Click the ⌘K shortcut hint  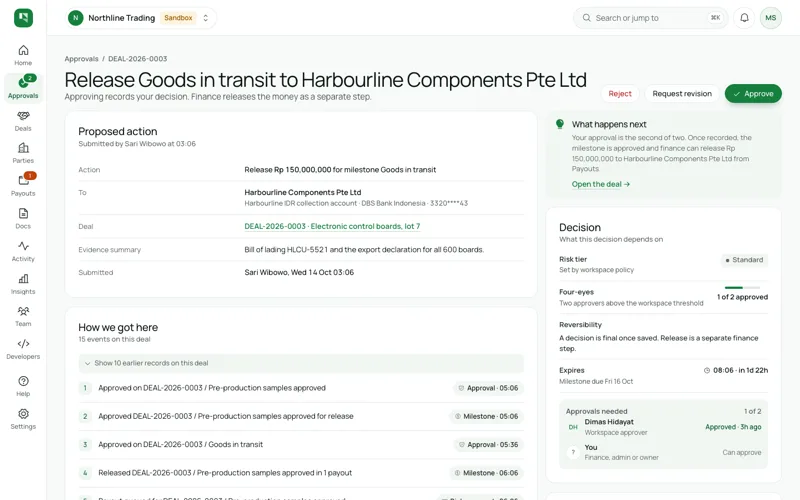click(x=715, y=18)
